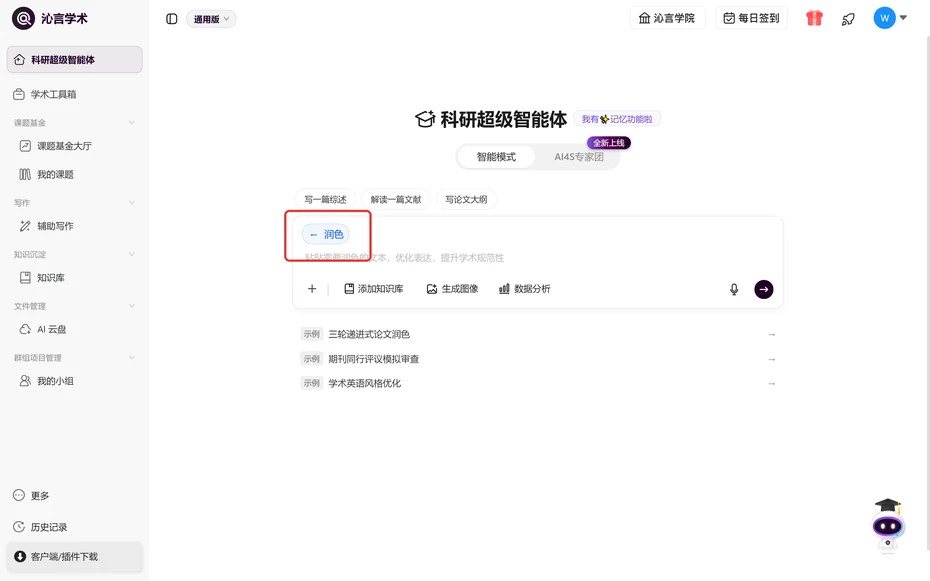Click the rocket icon in header
Screen dimensions: 930x581
(x=848, y=19)
